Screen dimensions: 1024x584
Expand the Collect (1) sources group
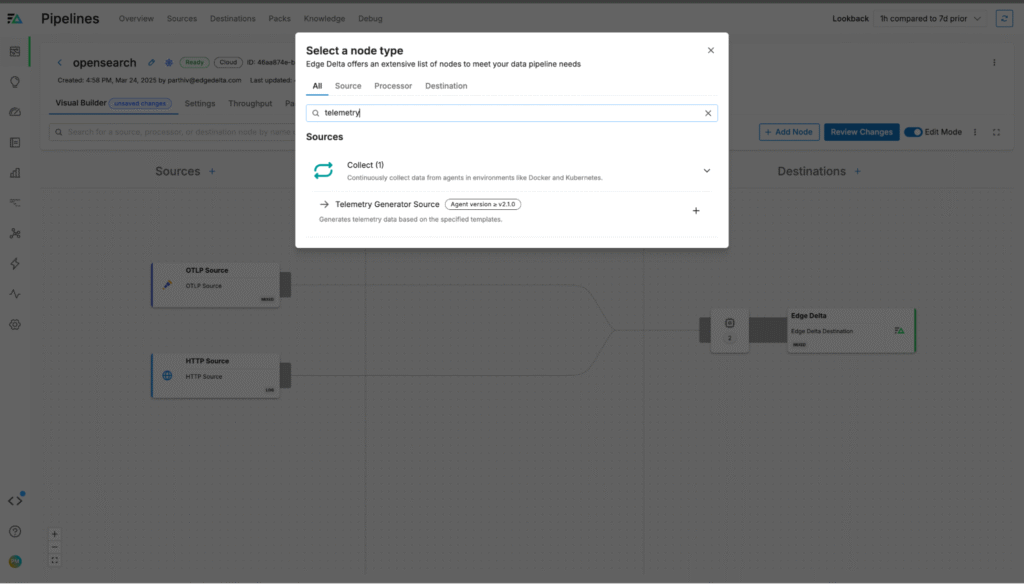click(706, 171)
